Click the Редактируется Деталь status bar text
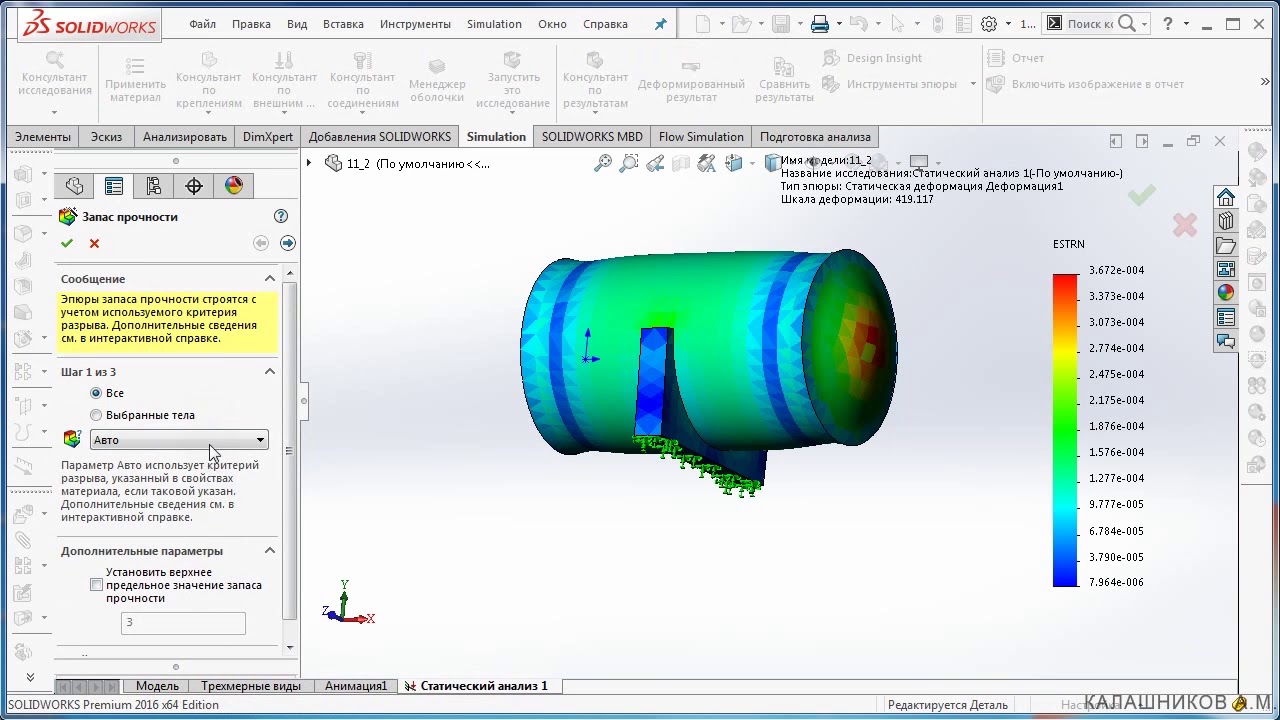1280x720 pixels. click(x=948, y=705)
